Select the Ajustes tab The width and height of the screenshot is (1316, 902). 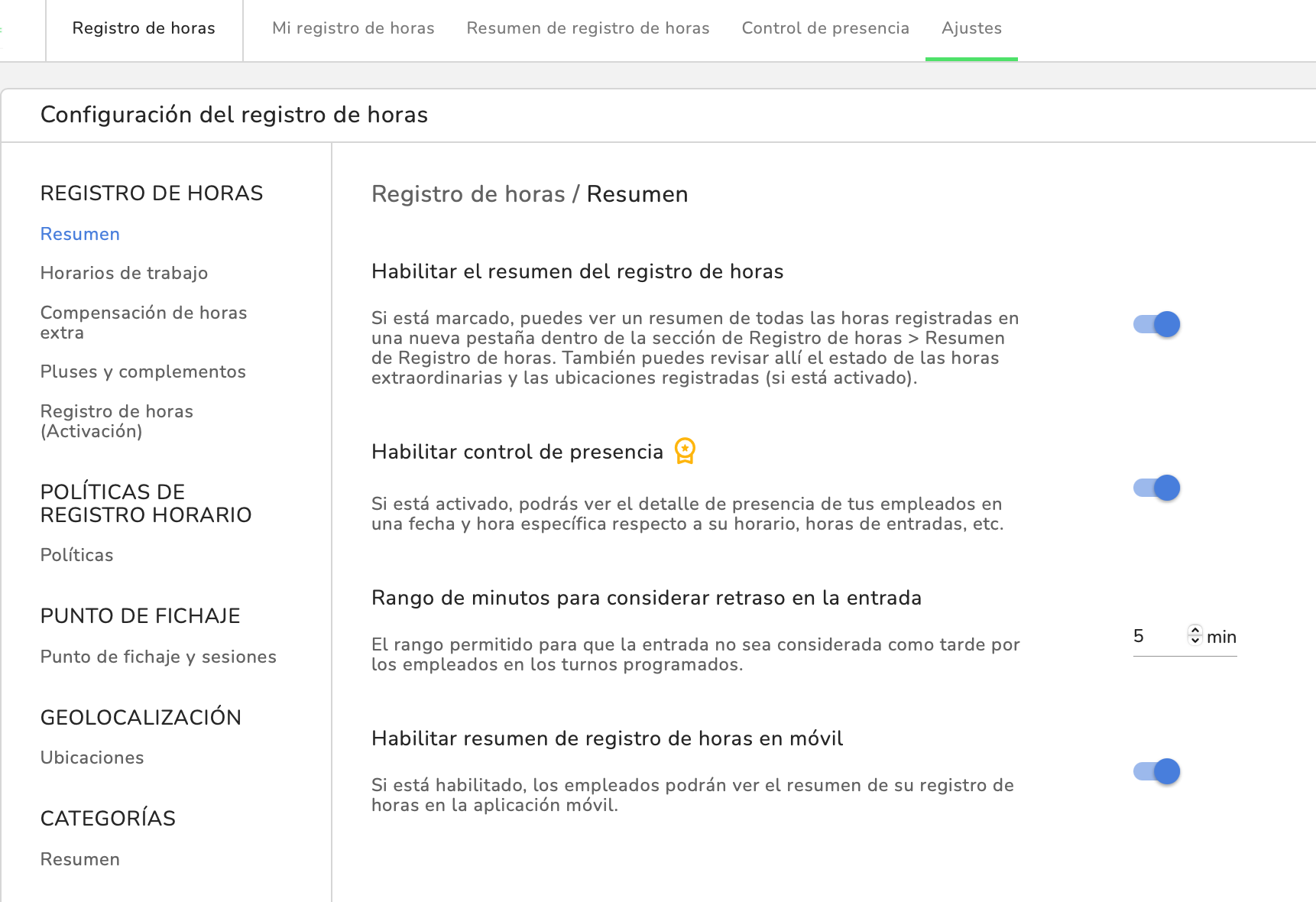pos(971,28)
